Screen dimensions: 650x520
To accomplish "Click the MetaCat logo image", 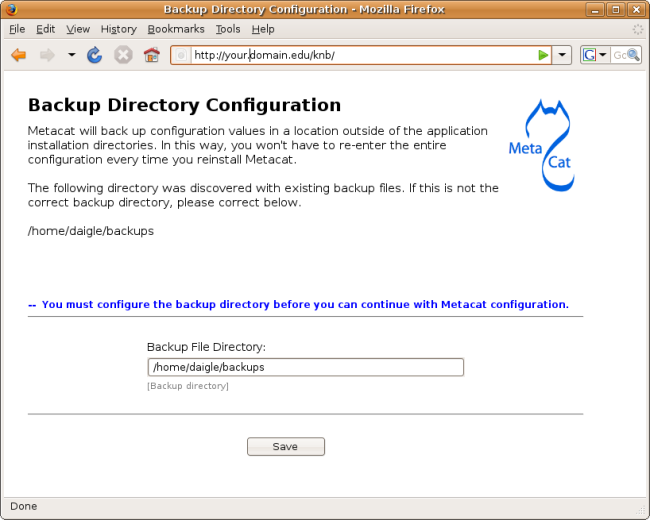I will point(541,146).
